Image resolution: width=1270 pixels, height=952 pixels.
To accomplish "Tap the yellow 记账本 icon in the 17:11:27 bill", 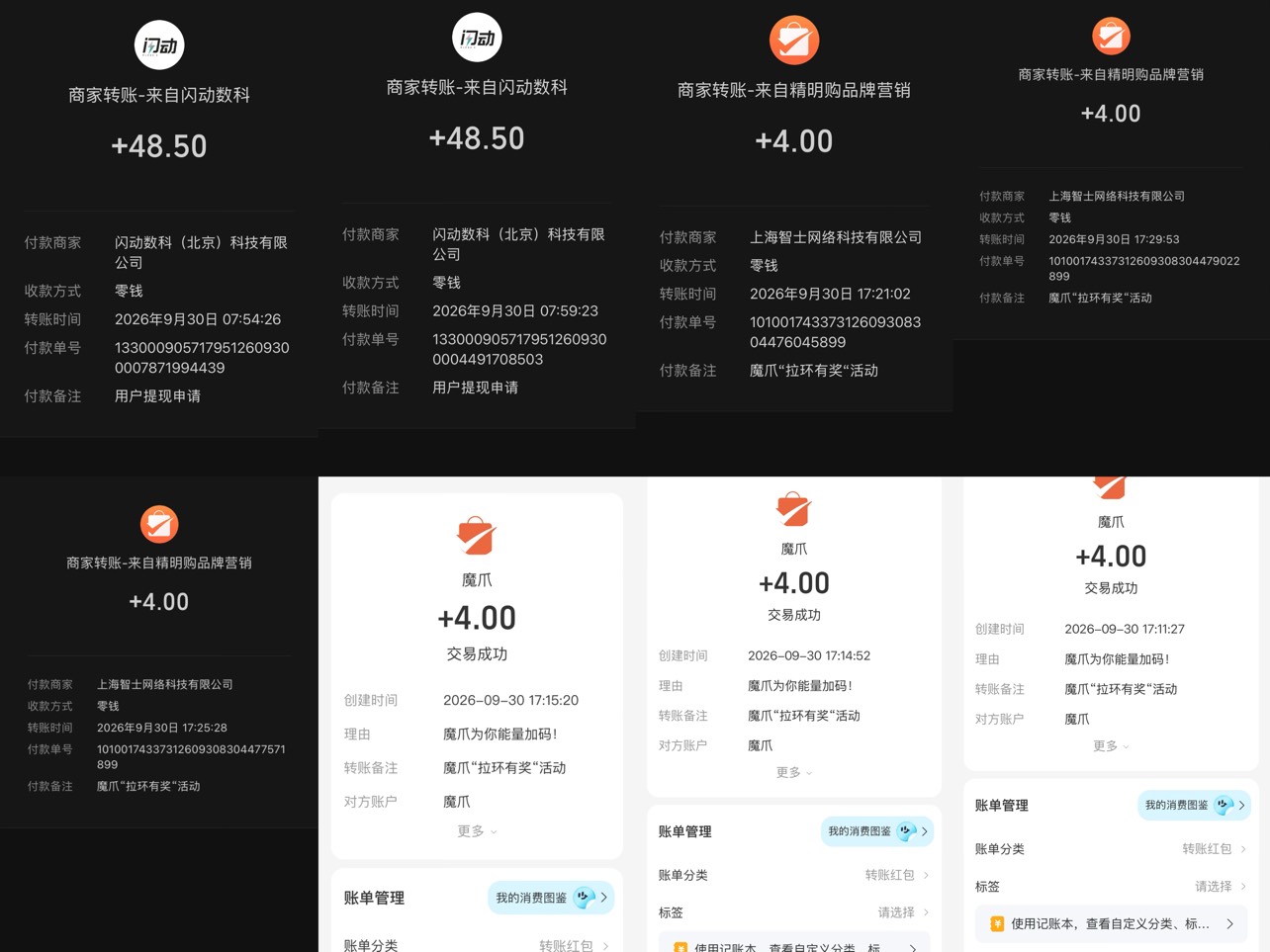I will [x=997, y=924].
